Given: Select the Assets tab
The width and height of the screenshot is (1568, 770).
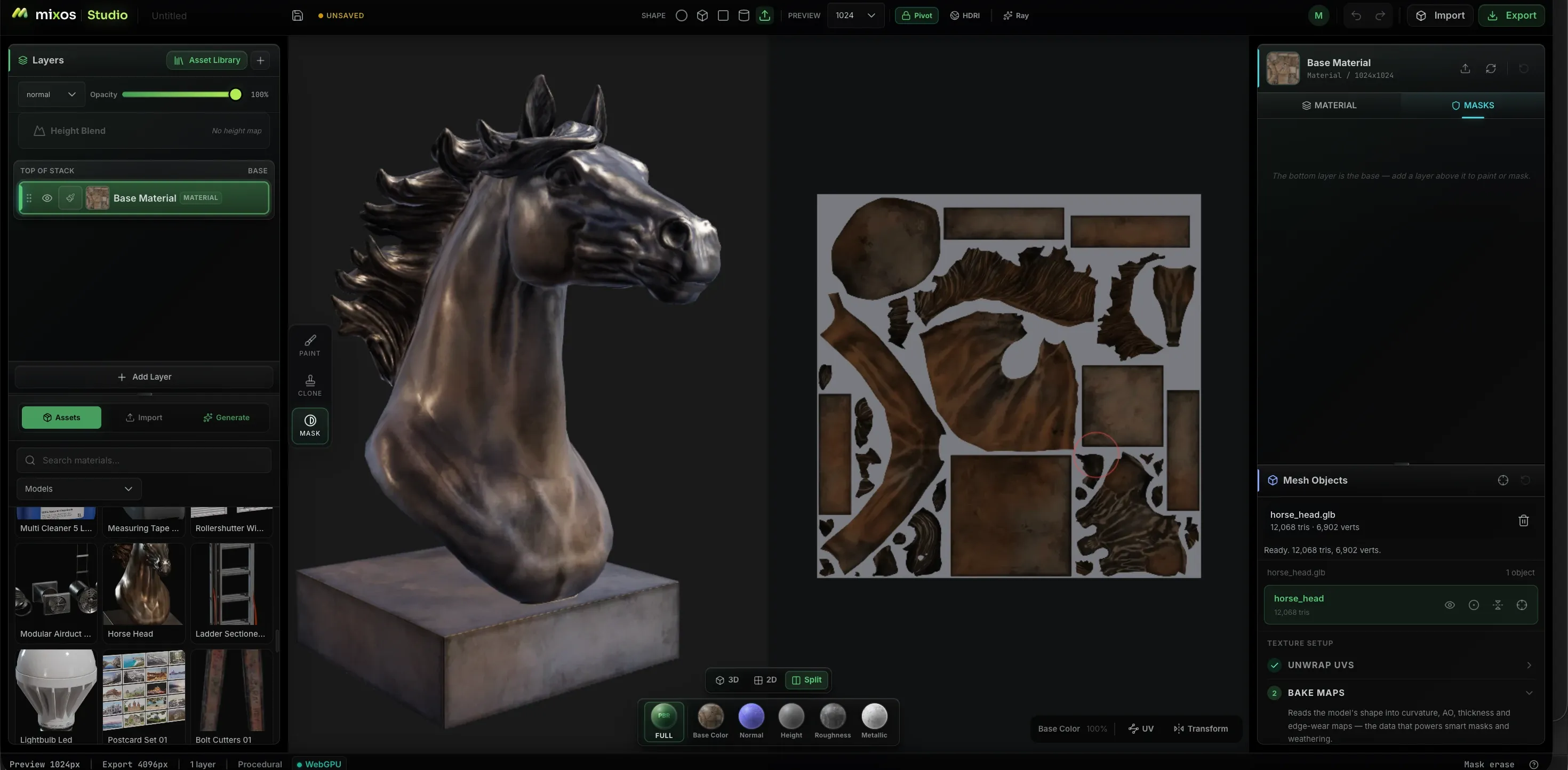Looking at the screenshot, I should [x=61, y=418].
